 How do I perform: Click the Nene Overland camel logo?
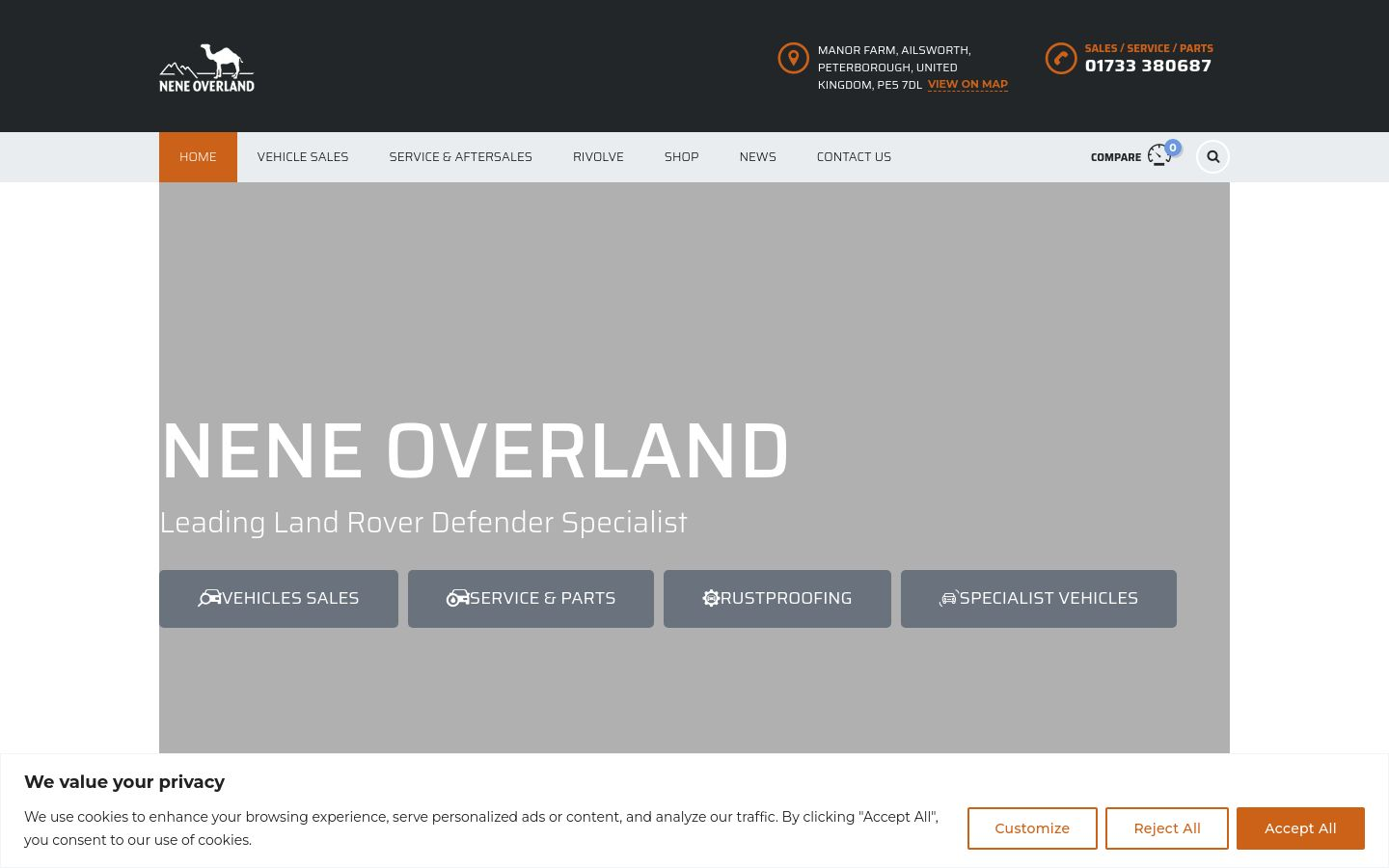coord(206,68)
